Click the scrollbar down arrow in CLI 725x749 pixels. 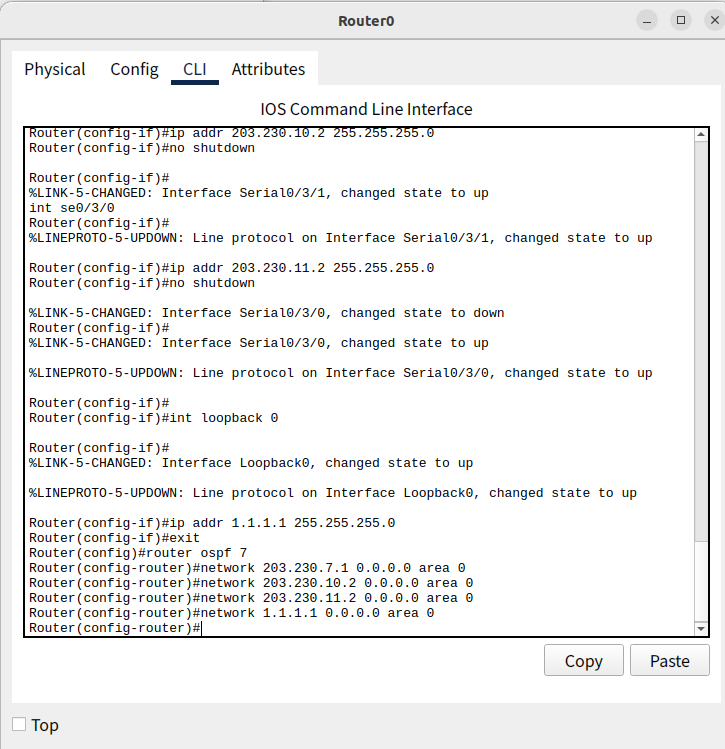(701, 629)
